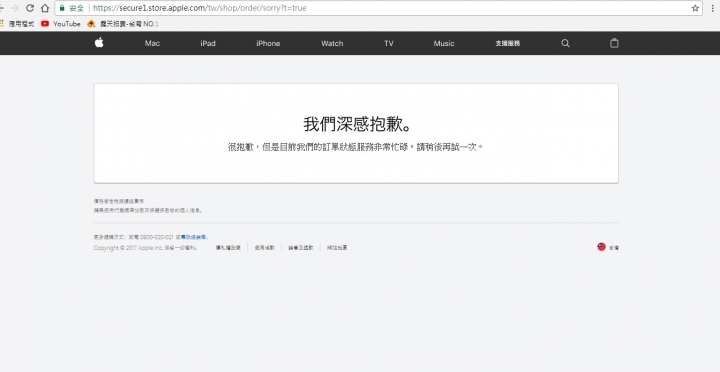Open the Watch section
Viewport: 720px width, 372px height.
click(x=332, y=43)
